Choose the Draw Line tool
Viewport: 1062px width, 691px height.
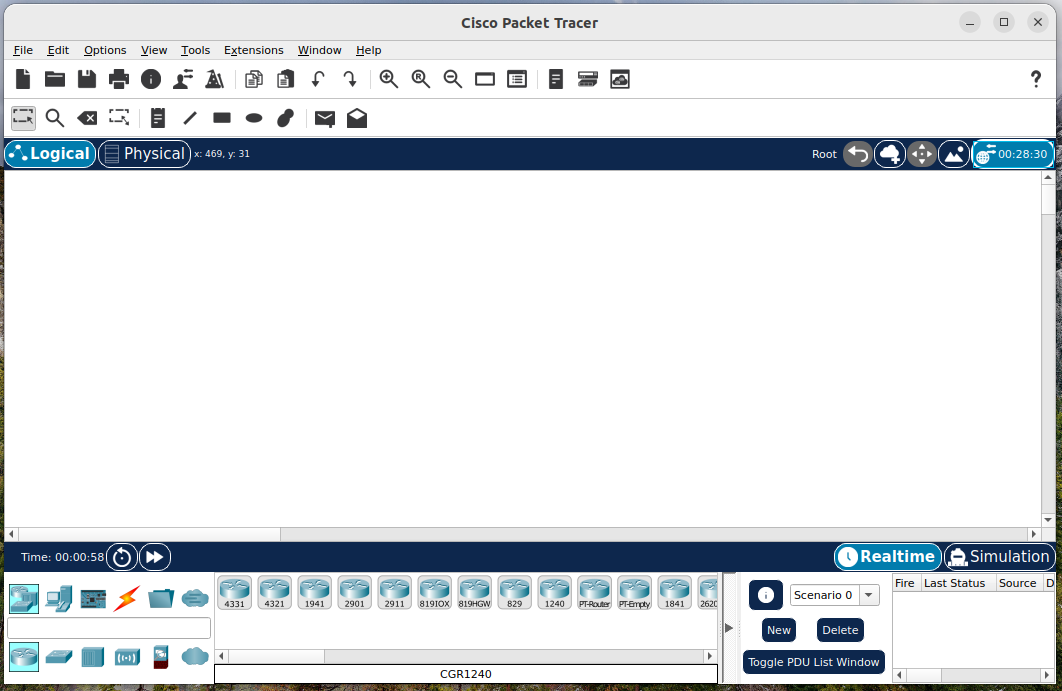click(190, 118)
